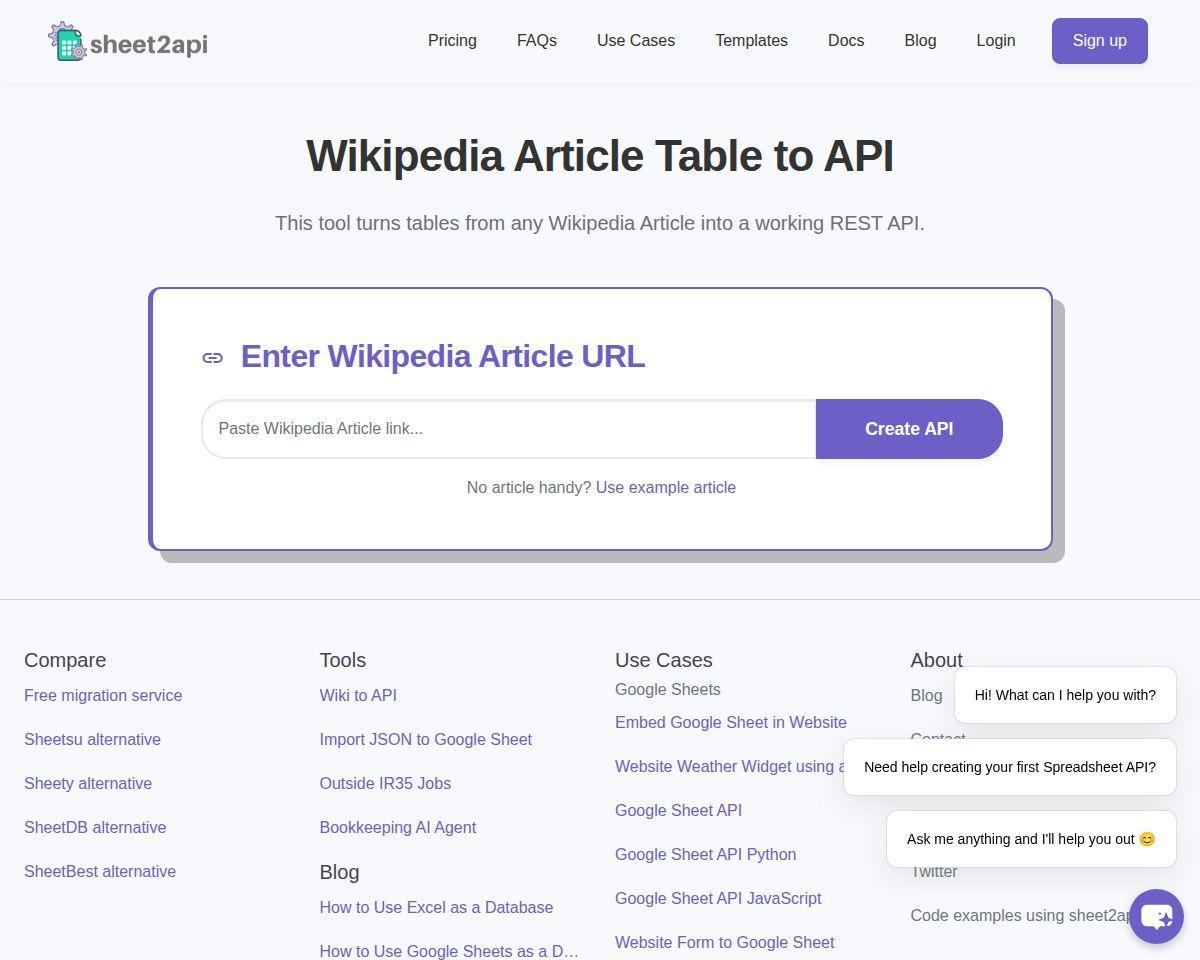Viewport: 1200px width, 960px height.
Task: Open SheetBest alternative link
Action: point(100,871)
